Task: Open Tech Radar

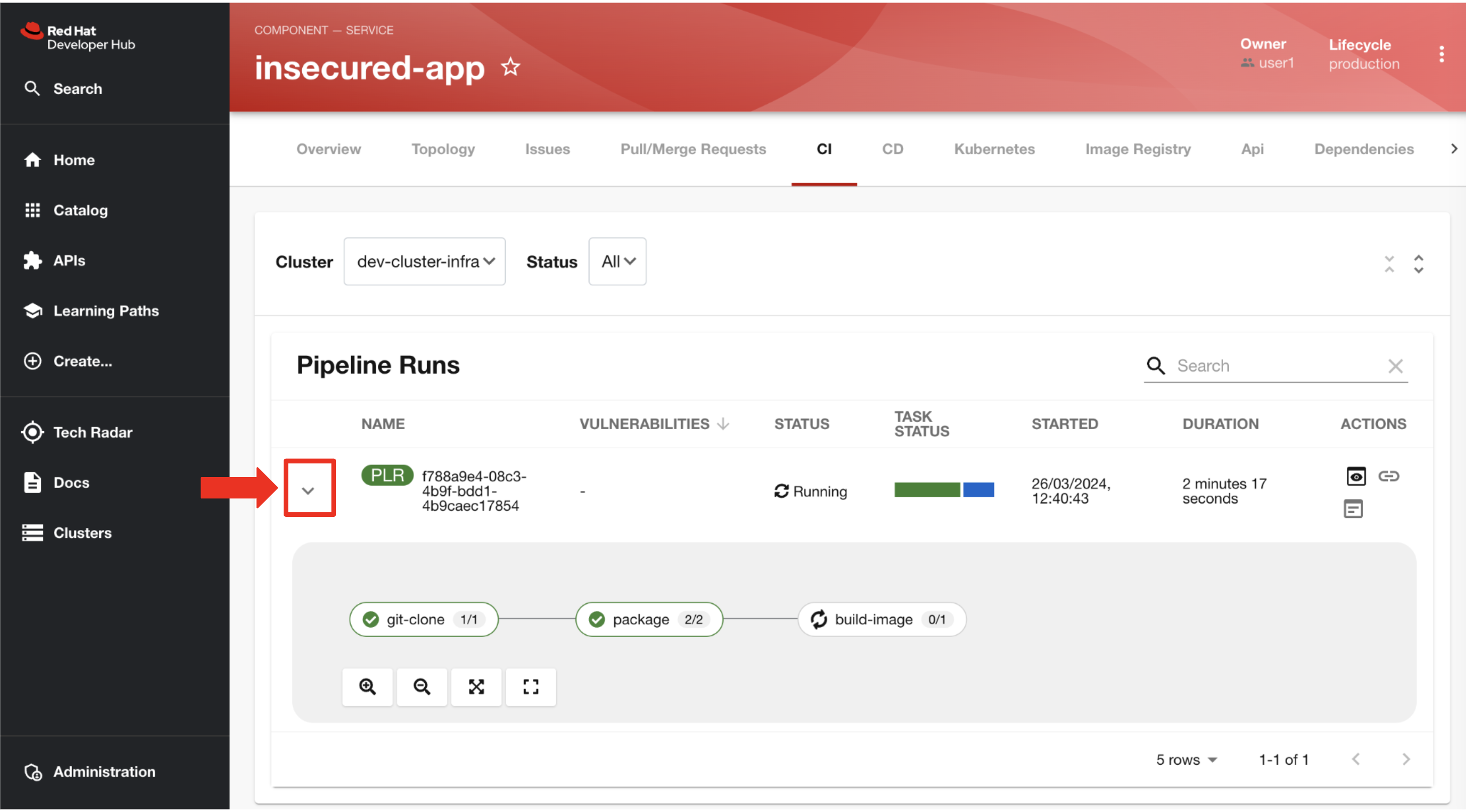Action: point(78,433)
